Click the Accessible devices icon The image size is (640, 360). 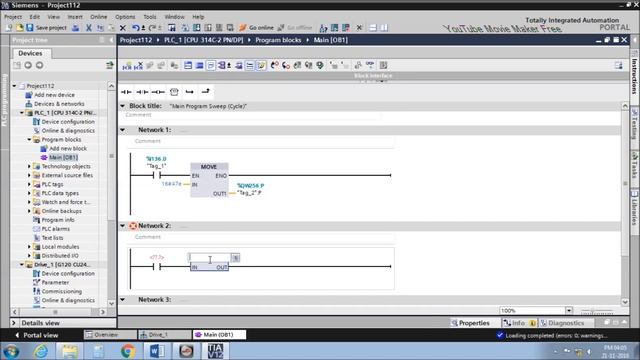(323, 28)
